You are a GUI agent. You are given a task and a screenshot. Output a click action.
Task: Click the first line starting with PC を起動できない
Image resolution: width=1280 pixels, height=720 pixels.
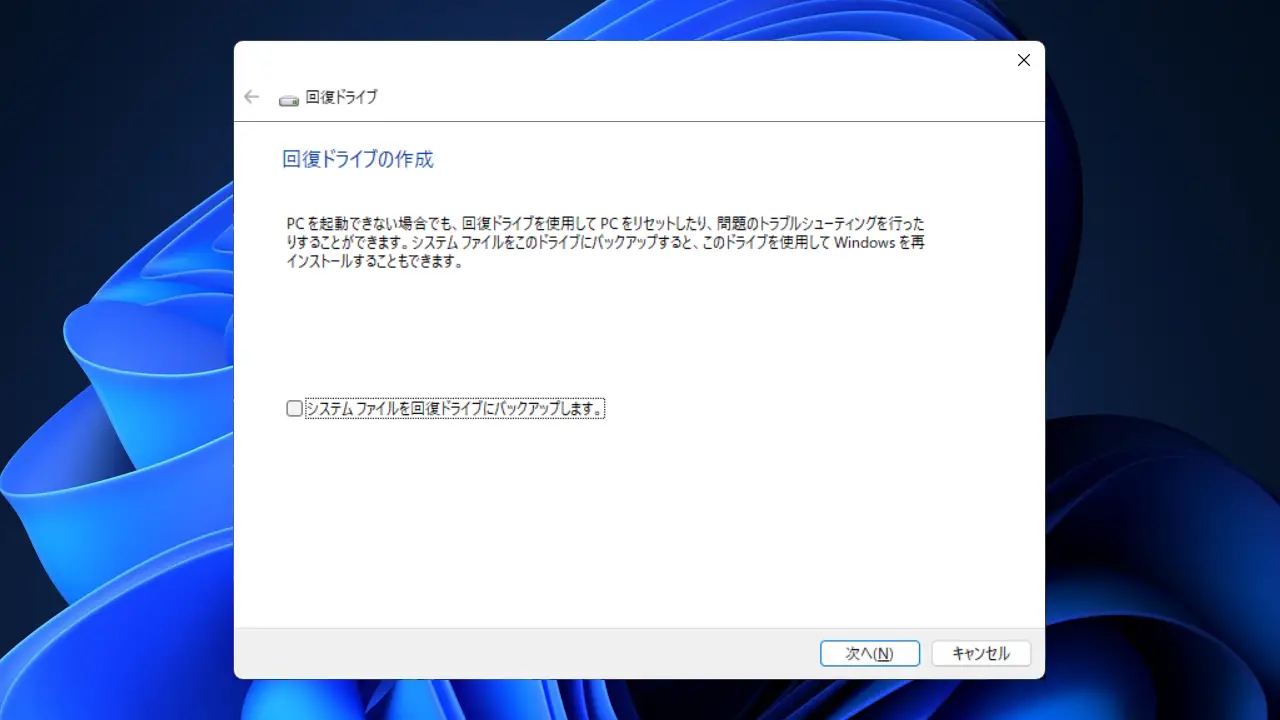point(611,222)
